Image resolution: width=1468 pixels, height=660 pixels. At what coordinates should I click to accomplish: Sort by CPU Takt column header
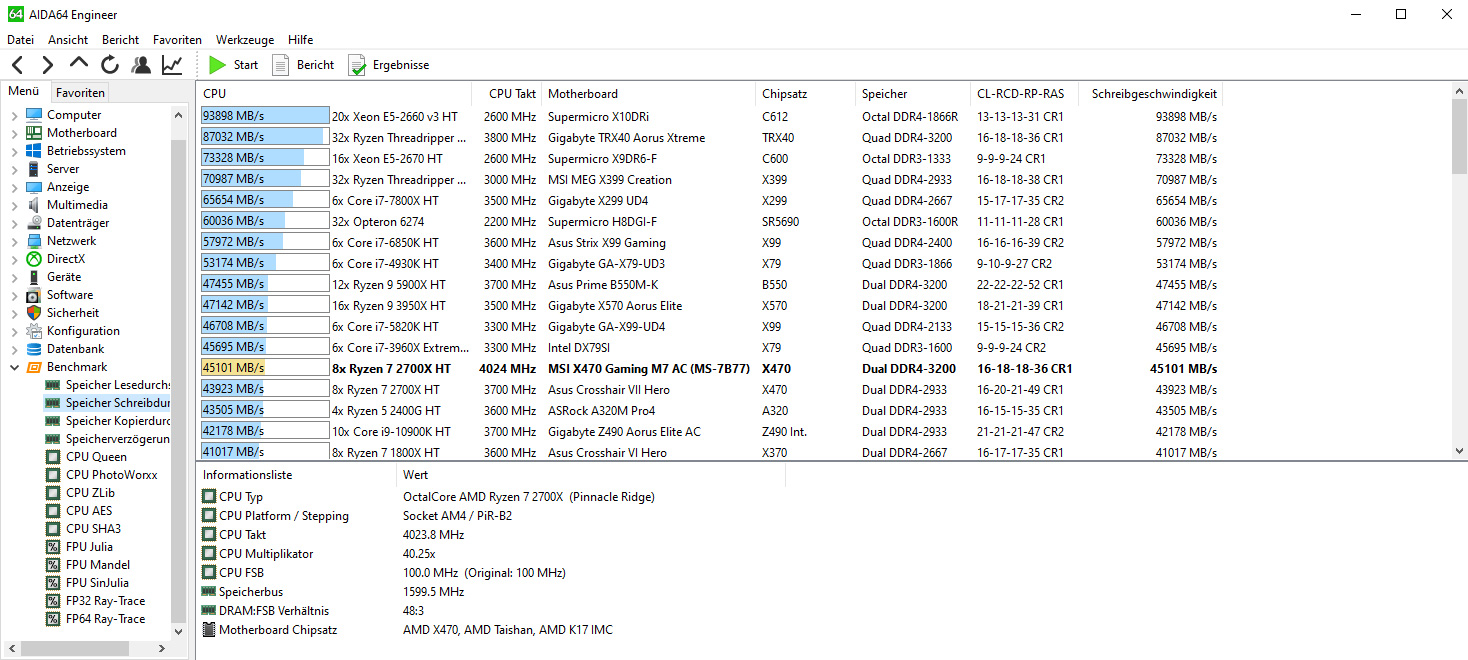(x=507, y=94)
